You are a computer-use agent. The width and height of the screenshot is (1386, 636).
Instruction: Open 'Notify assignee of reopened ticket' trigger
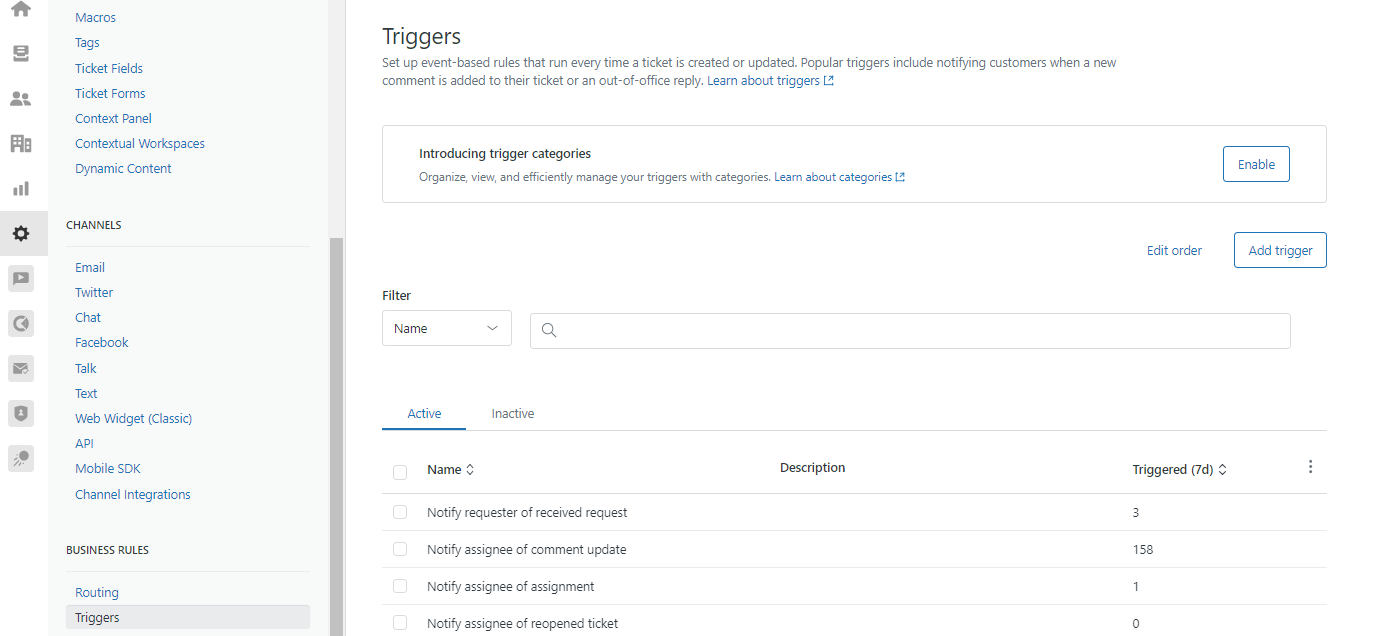tap(523, 623)
